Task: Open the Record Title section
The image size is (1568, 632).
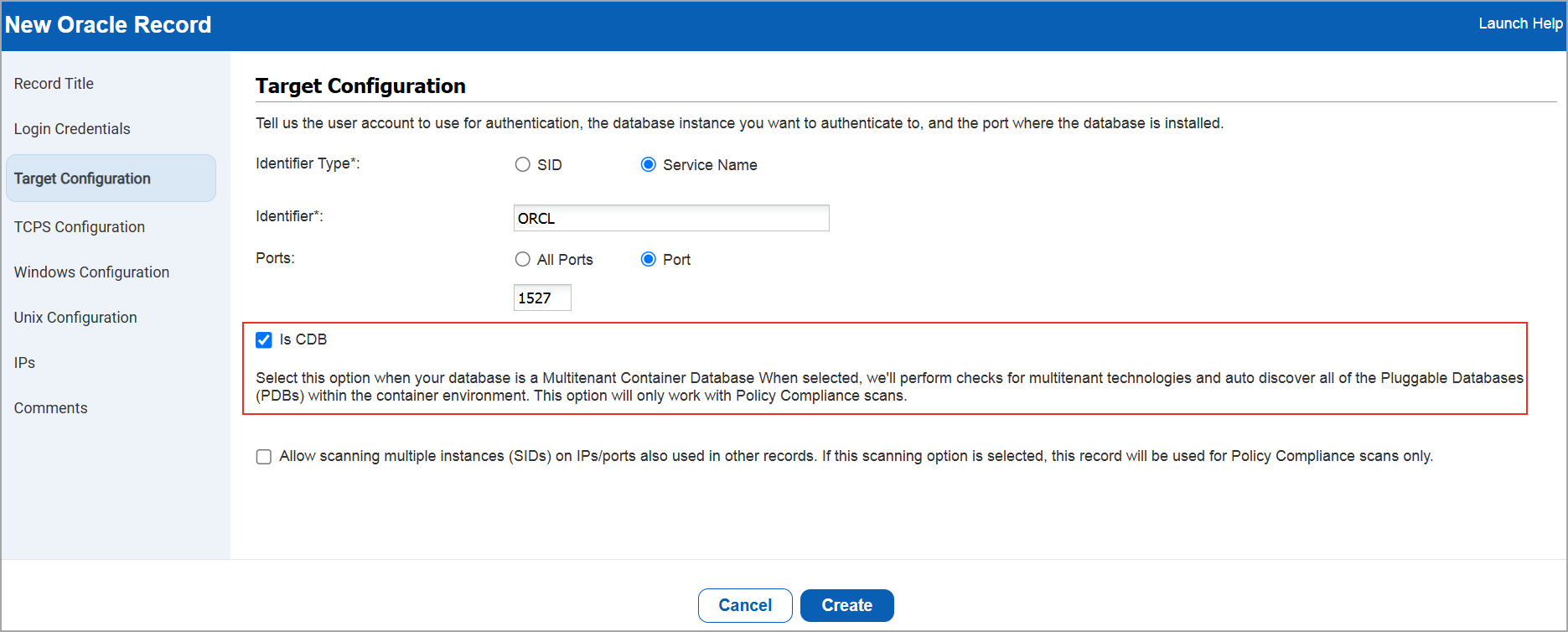Action: [x=54, y=84]
